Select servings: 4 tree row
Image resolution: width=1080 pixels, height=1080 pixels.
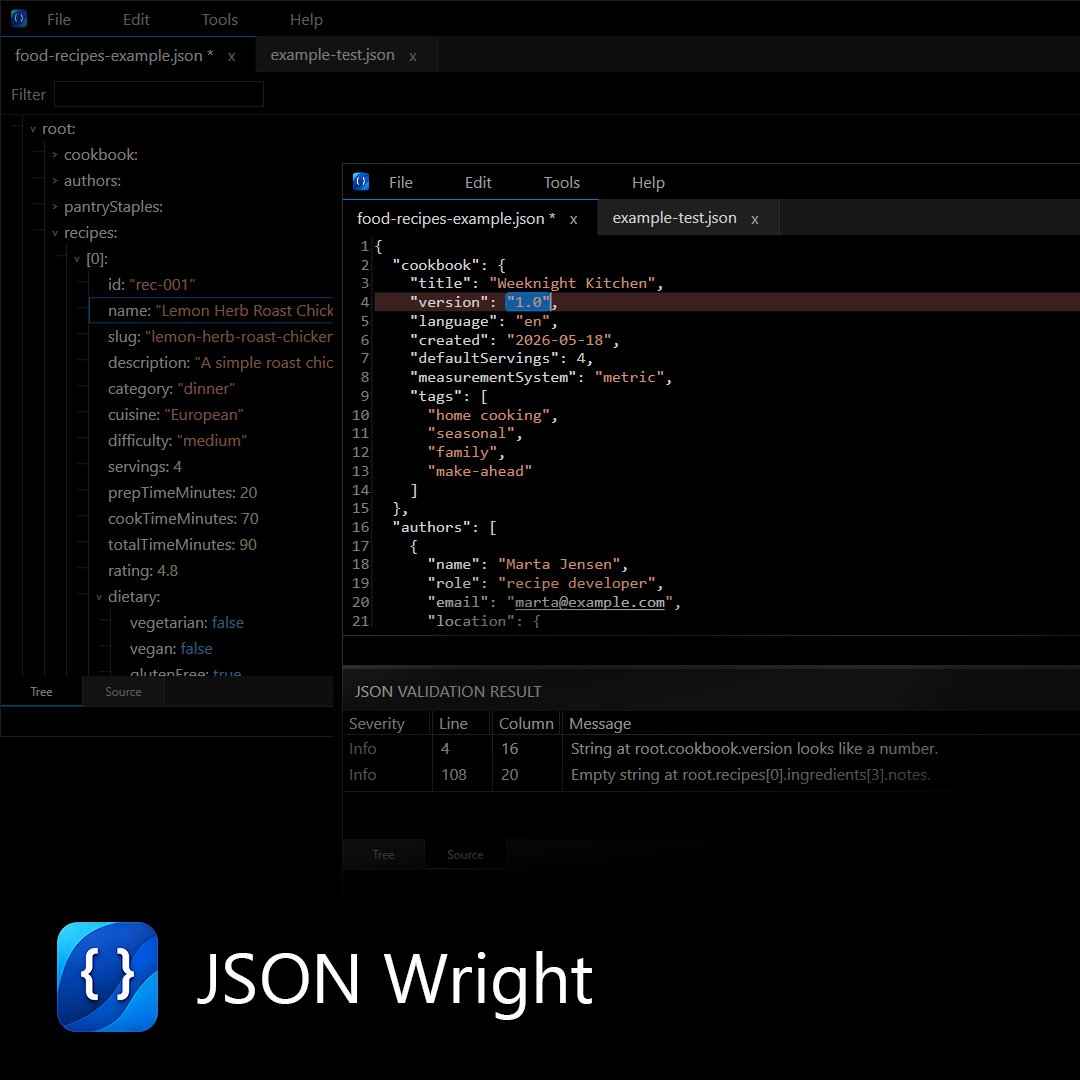coord(145,467)
